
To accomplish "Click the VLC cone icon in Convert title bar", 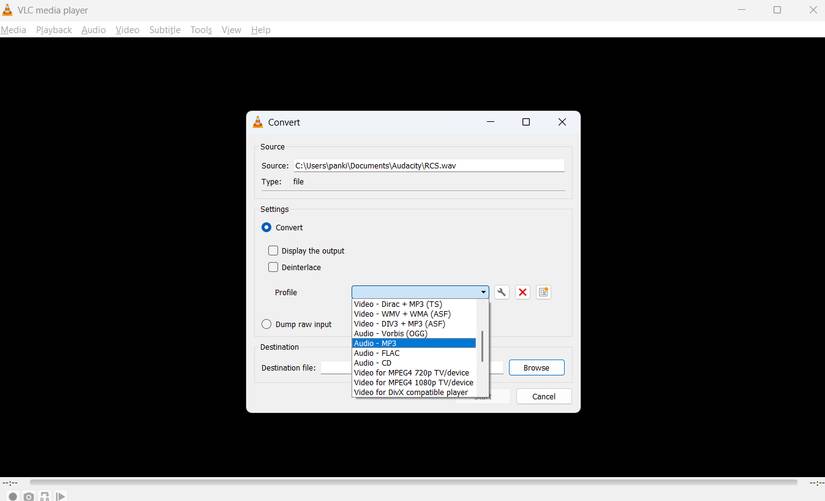I will [x=258, y=122].
